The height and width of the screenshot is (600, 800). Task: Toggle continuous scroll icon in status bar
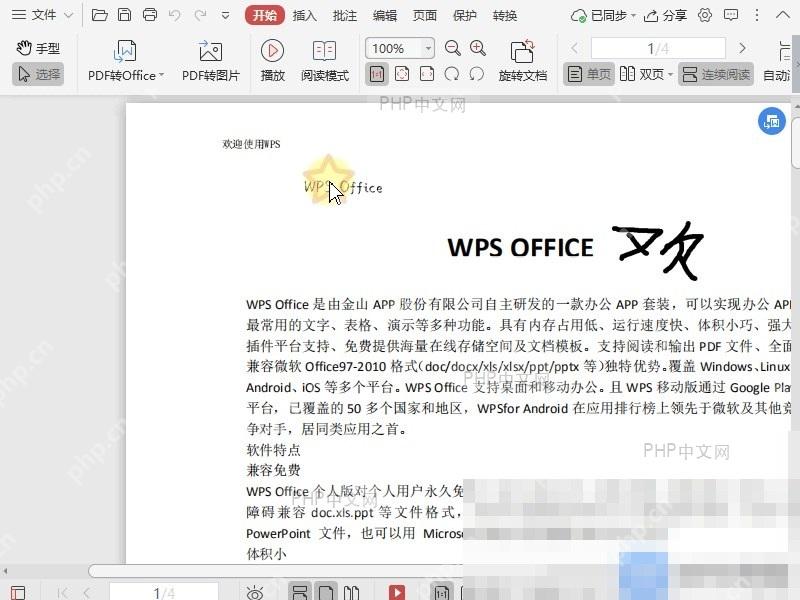click(300, 592)
